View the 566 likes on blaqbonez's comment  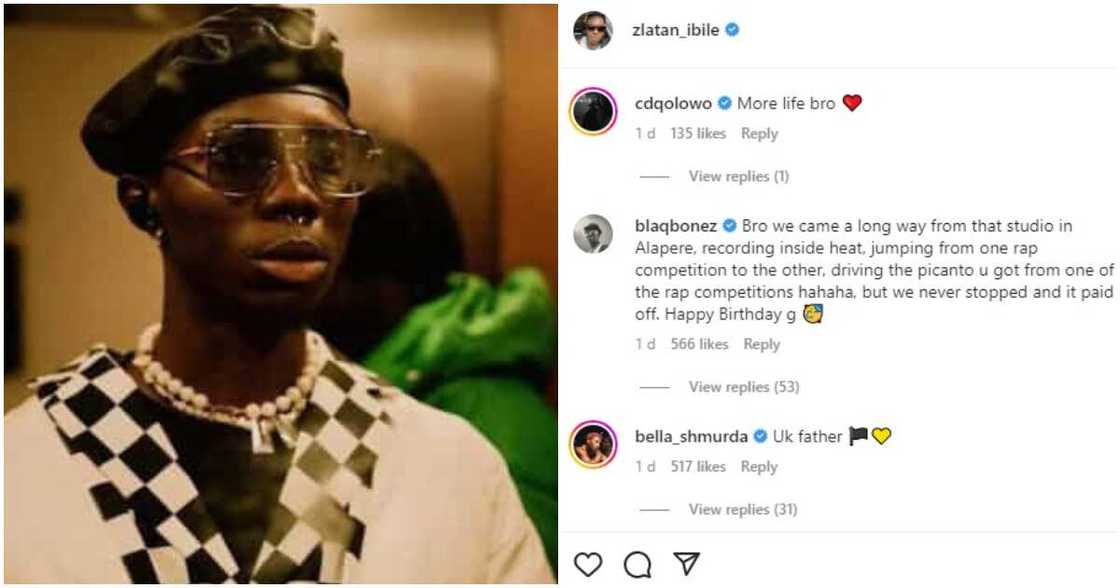701,344
